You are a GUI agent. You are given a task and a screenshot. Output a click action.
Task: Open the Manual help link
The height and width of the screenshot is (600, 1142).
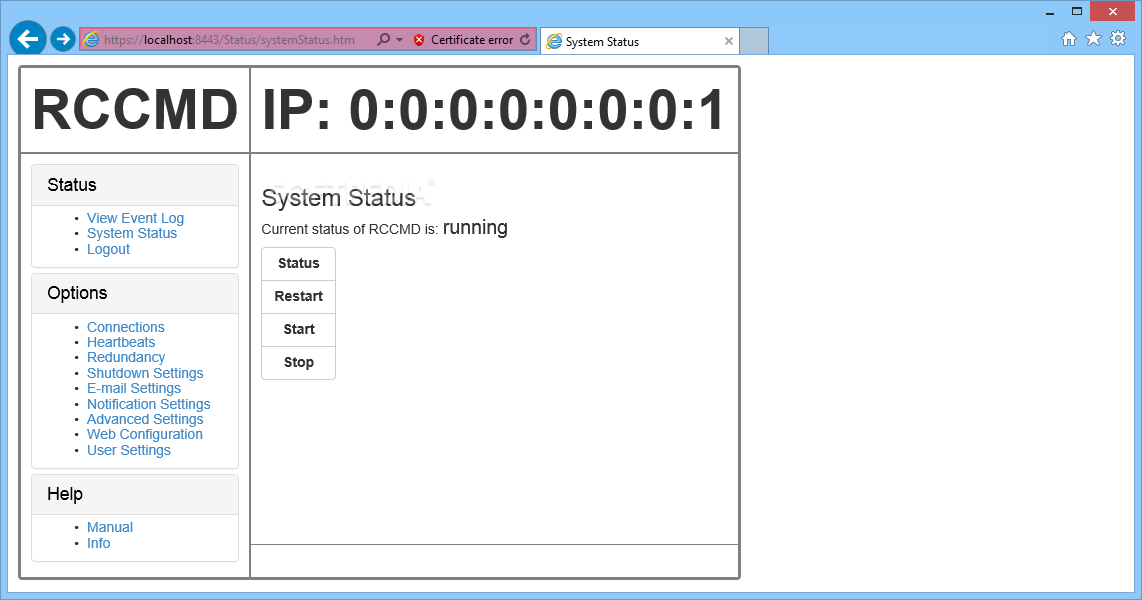click(x=110, y=527)
